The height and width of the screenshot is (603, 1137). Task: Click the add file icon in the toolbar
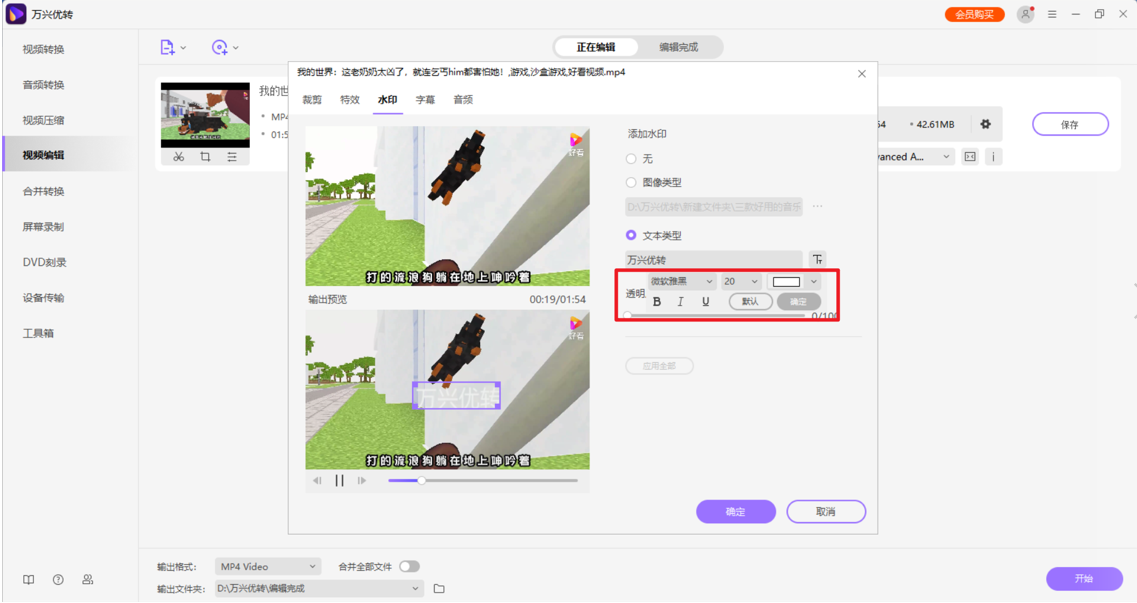(167, 47)
